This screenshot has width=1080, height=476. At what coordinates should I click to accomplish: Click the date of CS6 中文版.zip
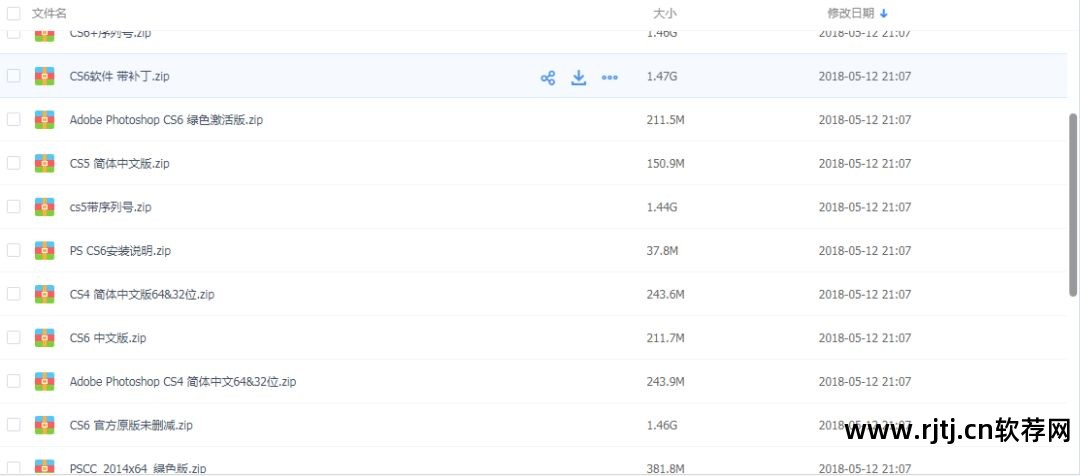point(864,338)
